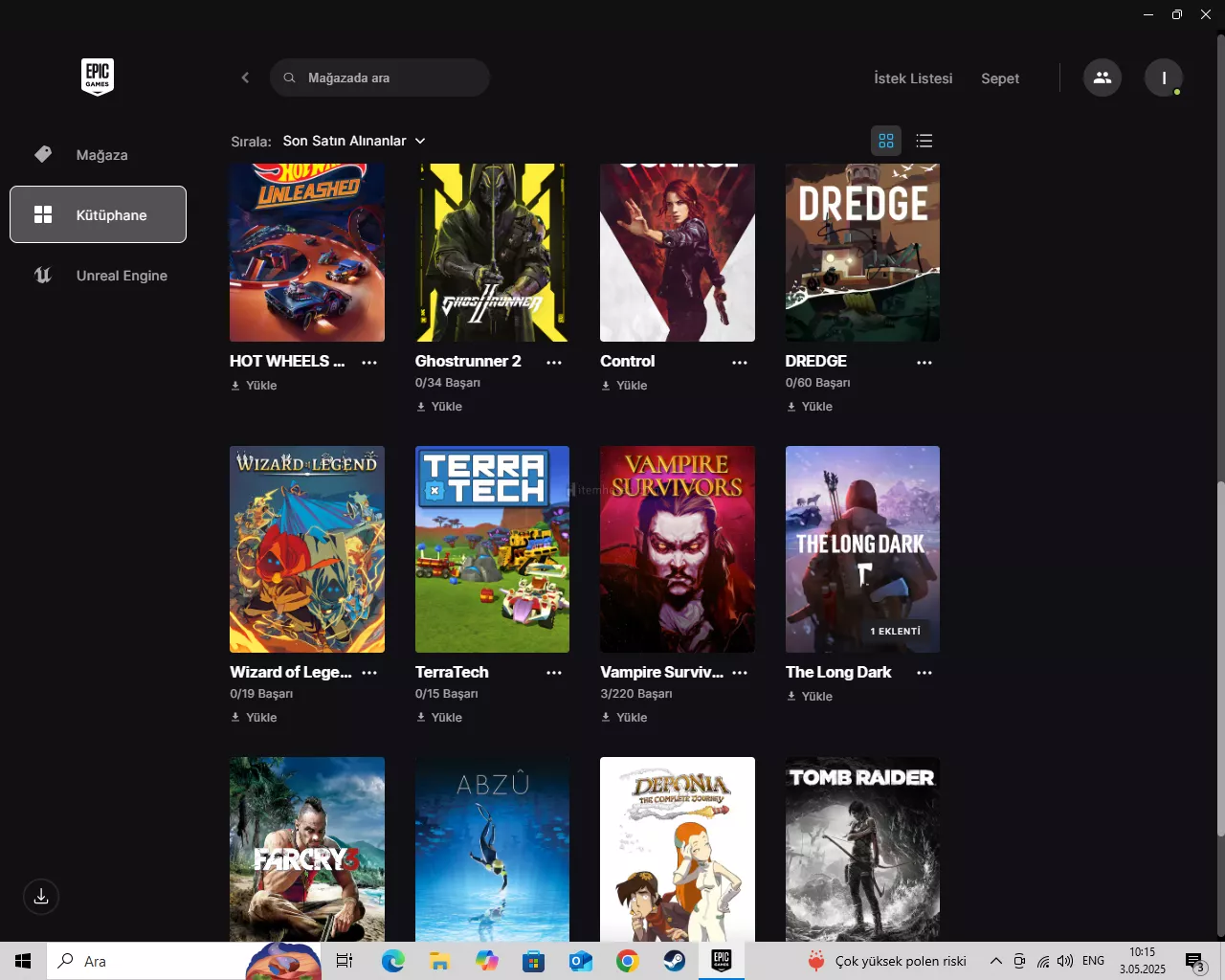The width and height of the screenshot is (1225, 980).
Task: Open the downloads icon in sidebar
Action: [x=41, y=897]
